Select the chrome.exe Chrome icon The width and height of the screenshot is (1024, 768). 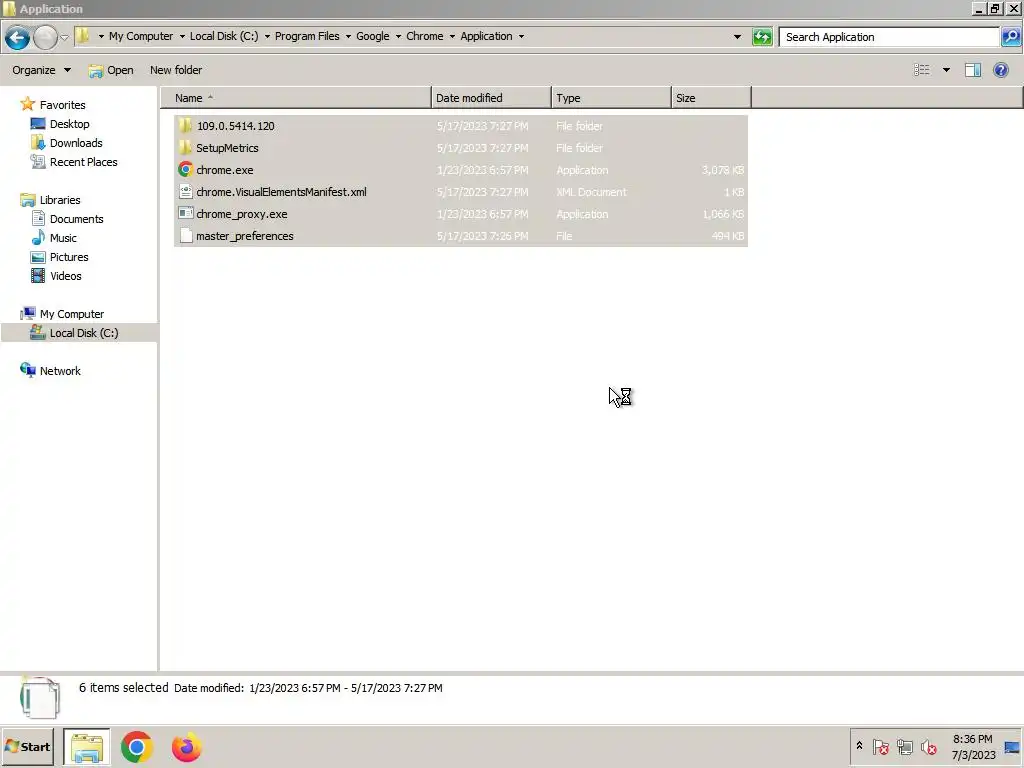click(185, 170)
